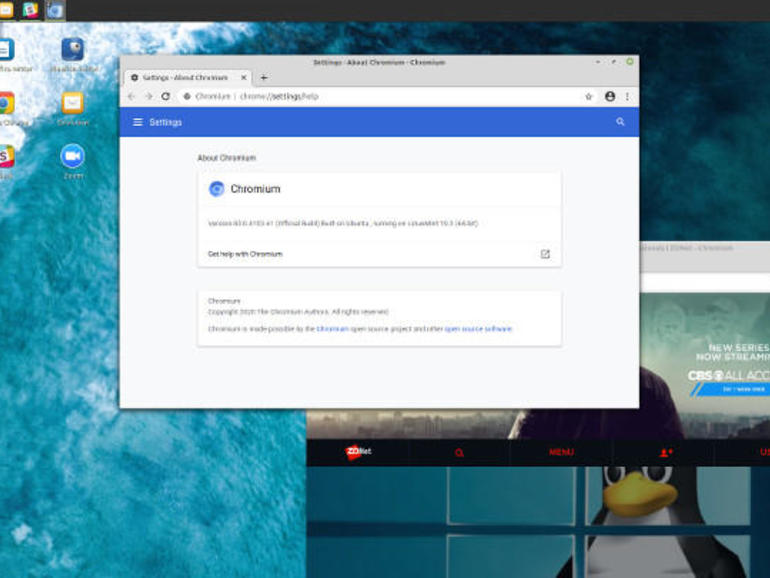
Task: Minimize the Chromium settings window
Action: pos(598,62)
